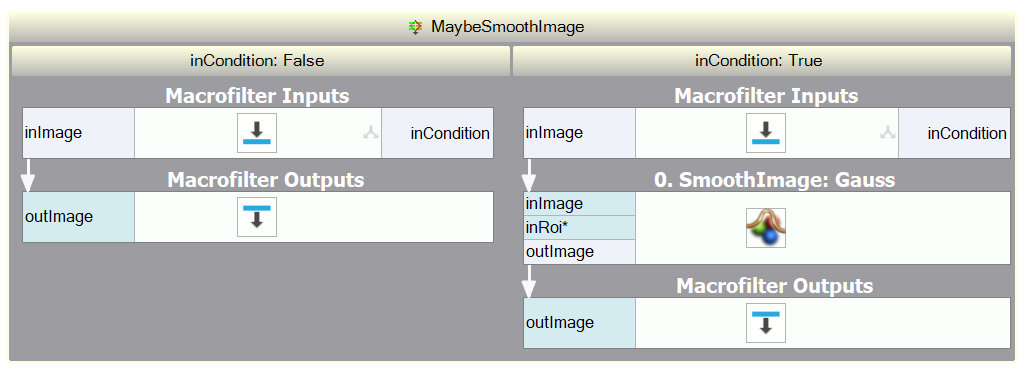The width and height of the screenshot is (1024, 374).
Task: Select the inRoi* port of SmoothImage
Action: [x=579, y=228]
